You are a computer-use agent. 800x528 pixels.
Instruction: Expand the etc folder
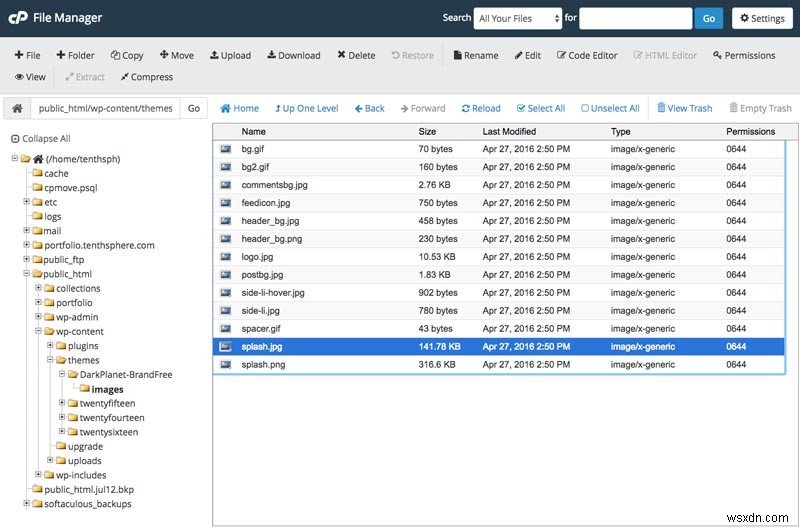click(x=27, y=202)
